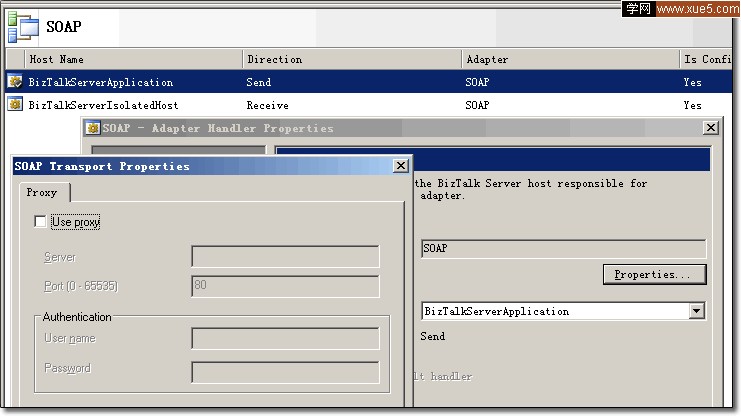This screenshot has height=416, width=741.
Task: Close the Adapter Handler Properties window
Action: click(x=711, y=128)
